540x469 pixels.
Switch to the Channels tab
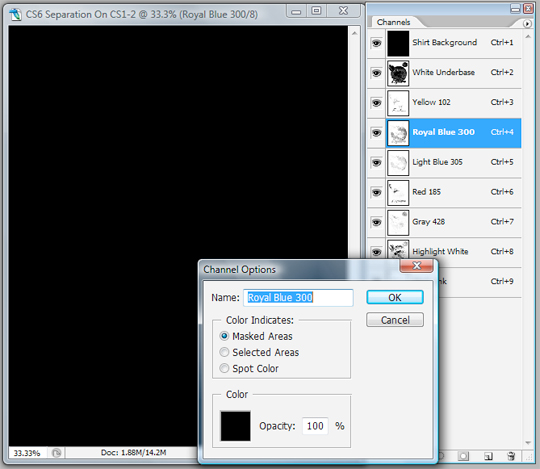tap(393, 22)
